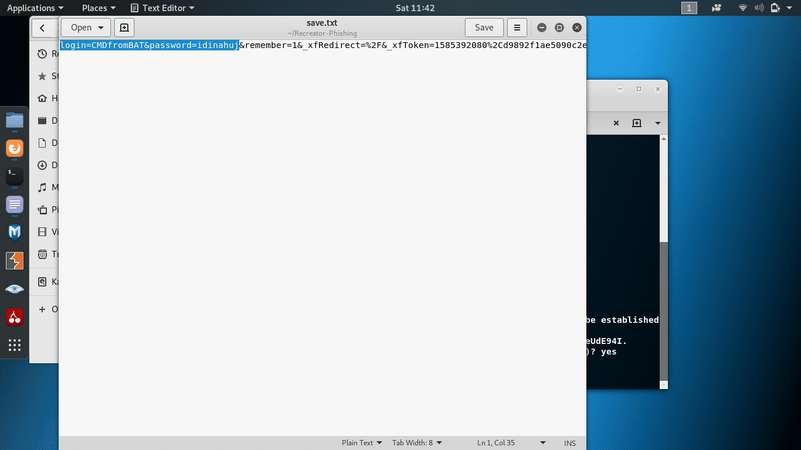Click the Sat 11:42 clock
The height and width of the screenshot is (450, 801).
[x=415, y=8]
